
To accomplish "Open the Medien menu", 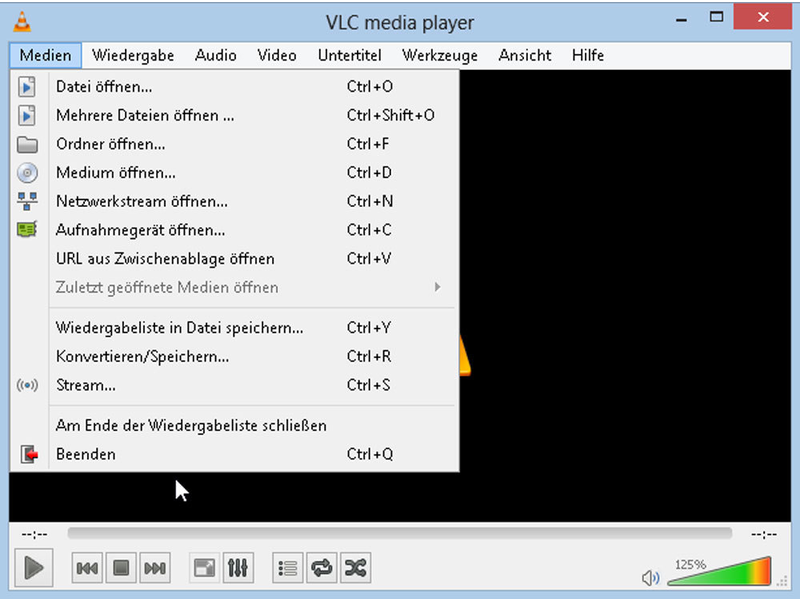I will click(x=45, y=55).
